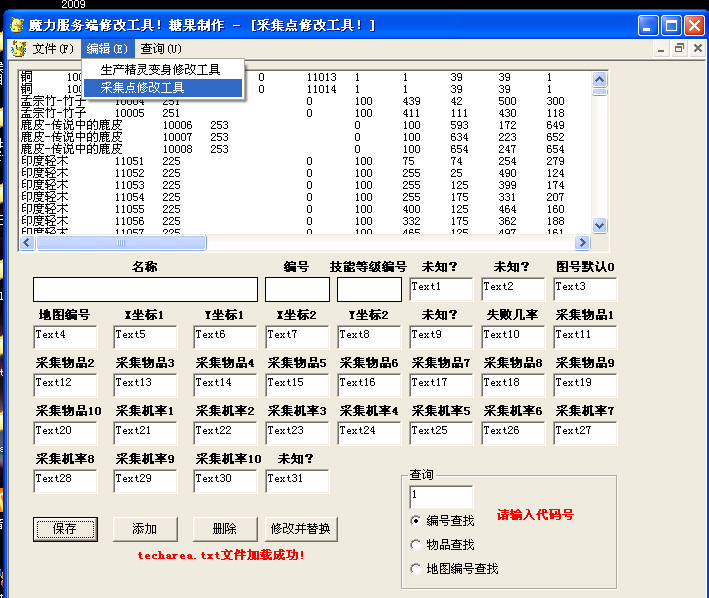Restore the inner child window via menu bar button

tap(680, 48)
